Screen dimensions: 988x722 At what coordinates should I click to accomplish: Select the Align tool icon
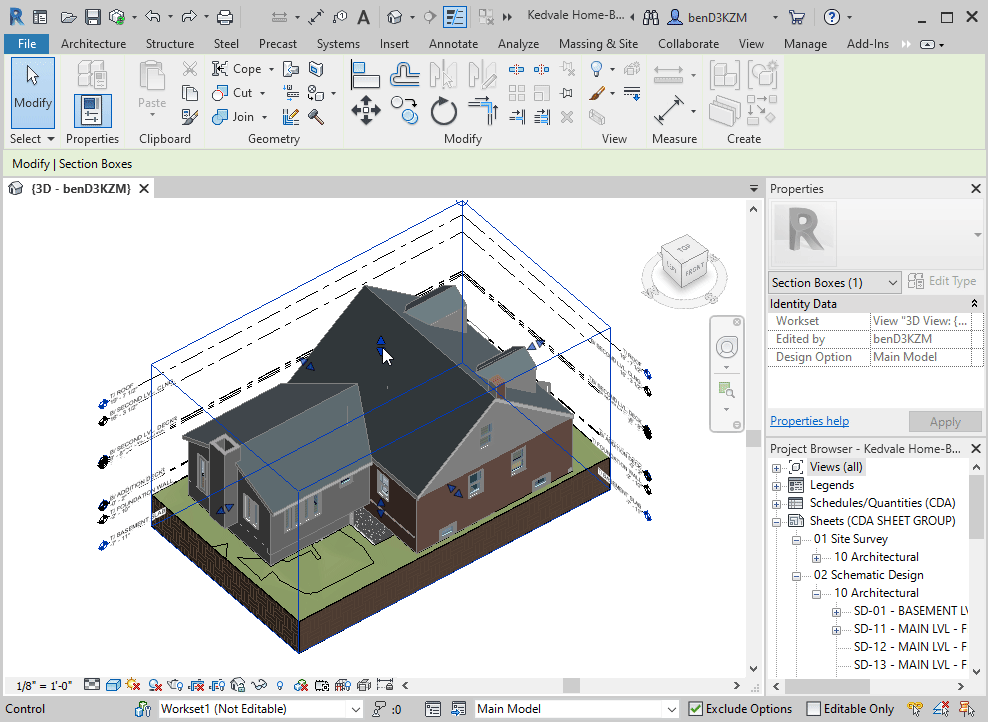365,74
